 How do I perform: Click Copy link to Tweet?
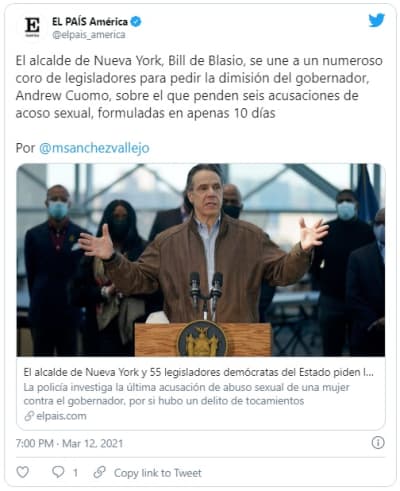coord(158,473)
